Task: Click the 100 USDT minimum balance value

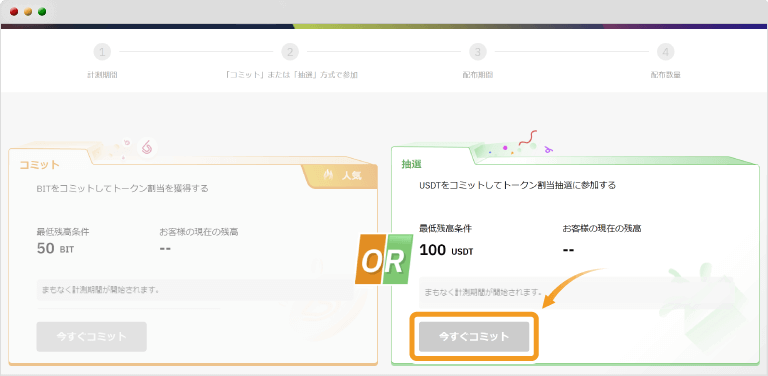Action: (446, 251)
